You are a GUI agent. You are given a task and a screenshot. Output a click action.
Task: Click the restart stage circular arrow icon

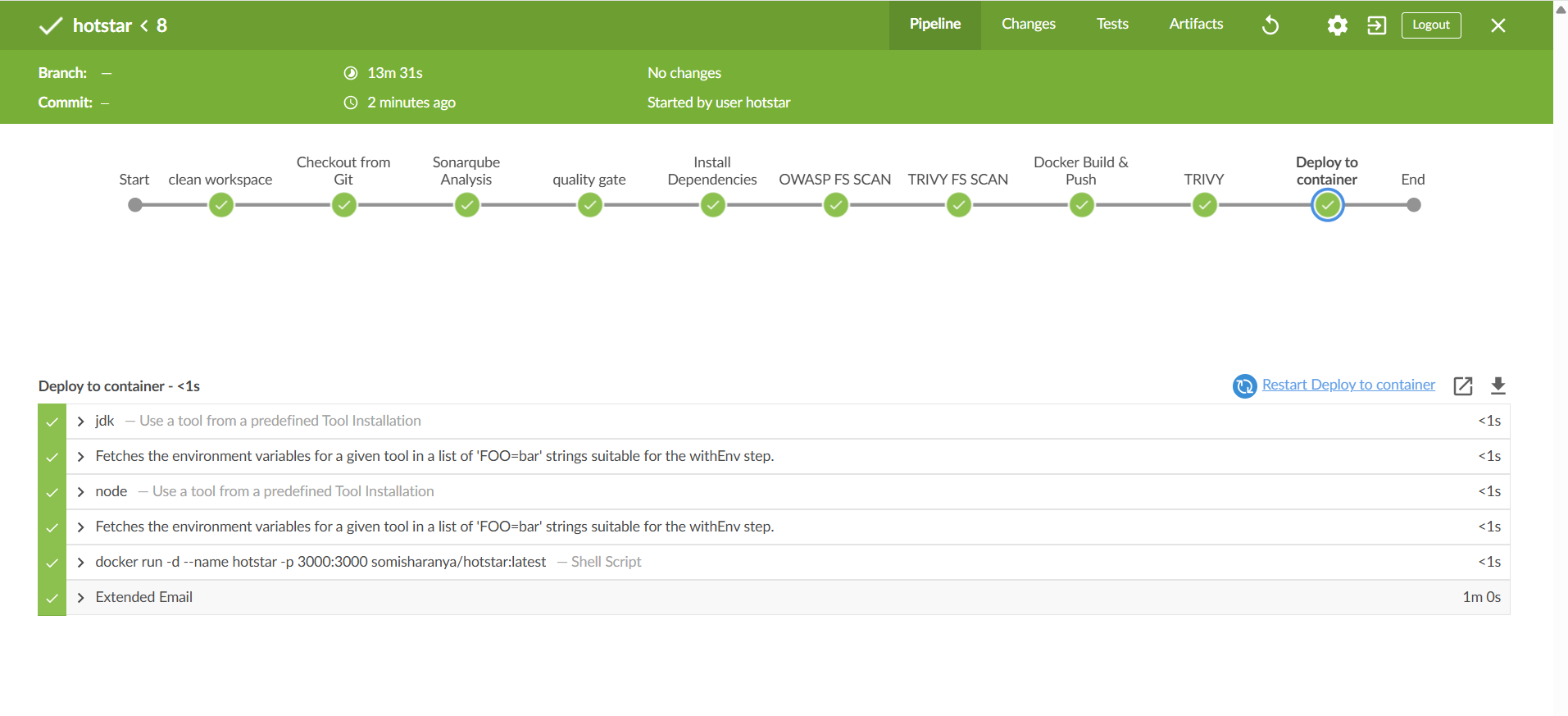coord(1244,385)
